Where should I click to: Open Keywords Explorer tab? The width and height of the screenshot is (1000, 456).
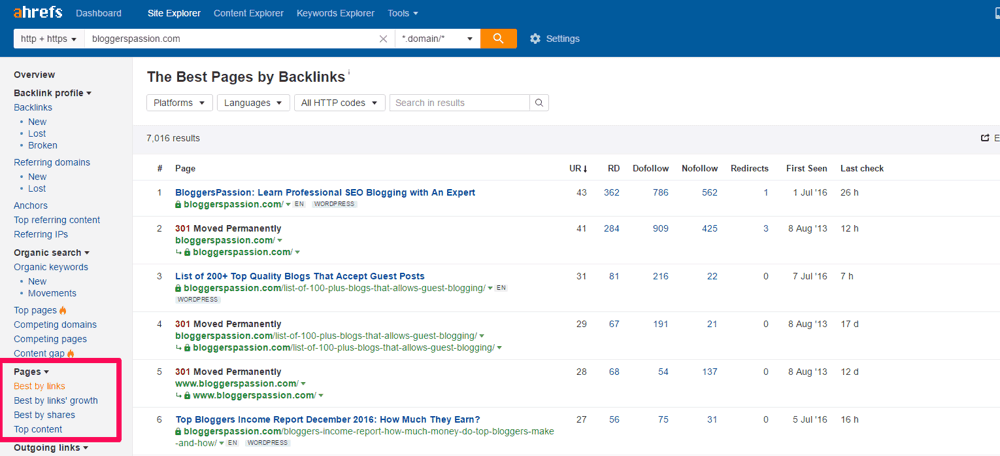(335, 13)
